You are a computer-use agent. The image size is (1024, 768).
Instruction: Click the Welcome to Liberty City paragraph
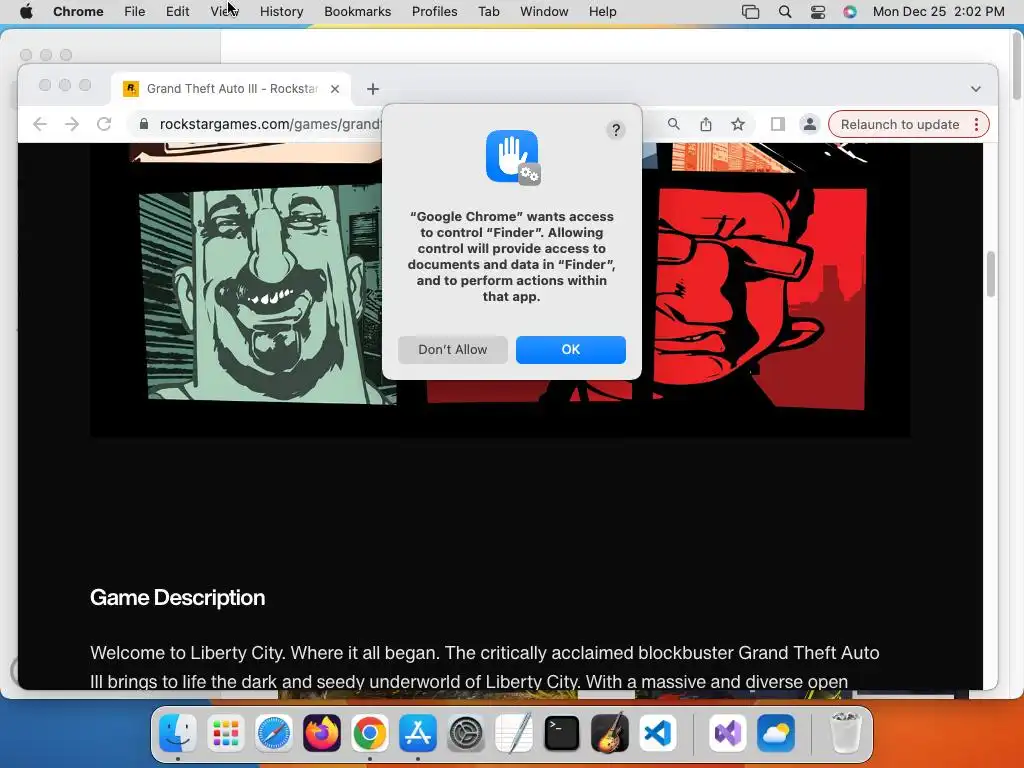[x=485, y=667]
